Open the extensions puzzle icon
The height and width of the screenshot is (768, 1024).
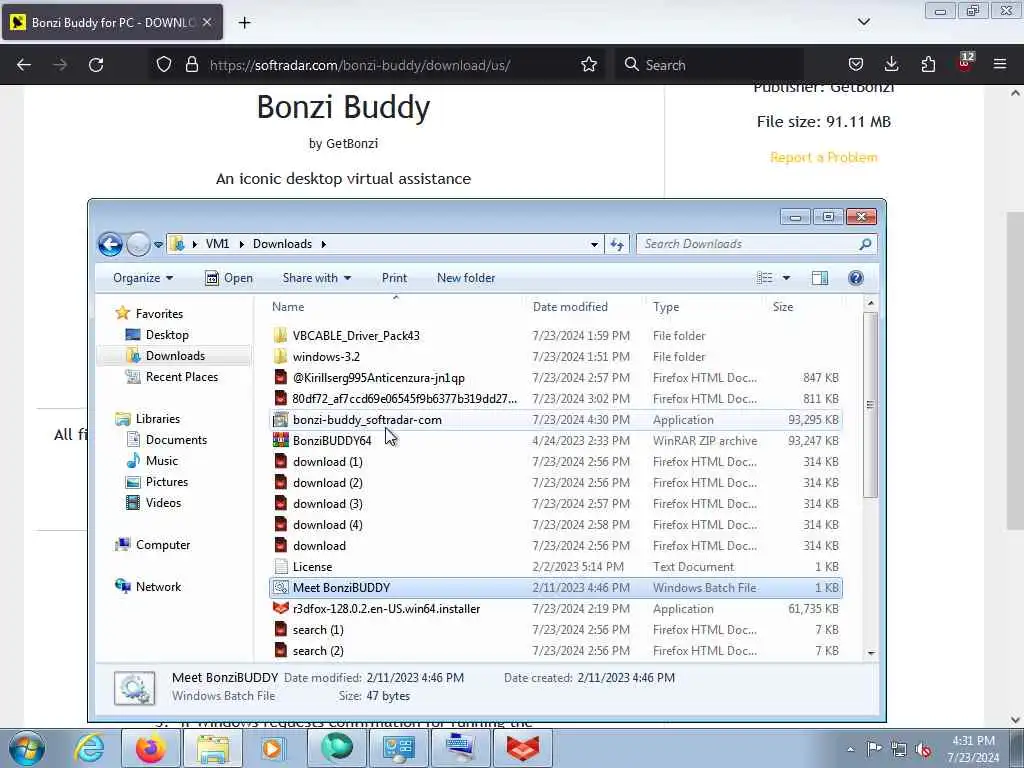928,65
